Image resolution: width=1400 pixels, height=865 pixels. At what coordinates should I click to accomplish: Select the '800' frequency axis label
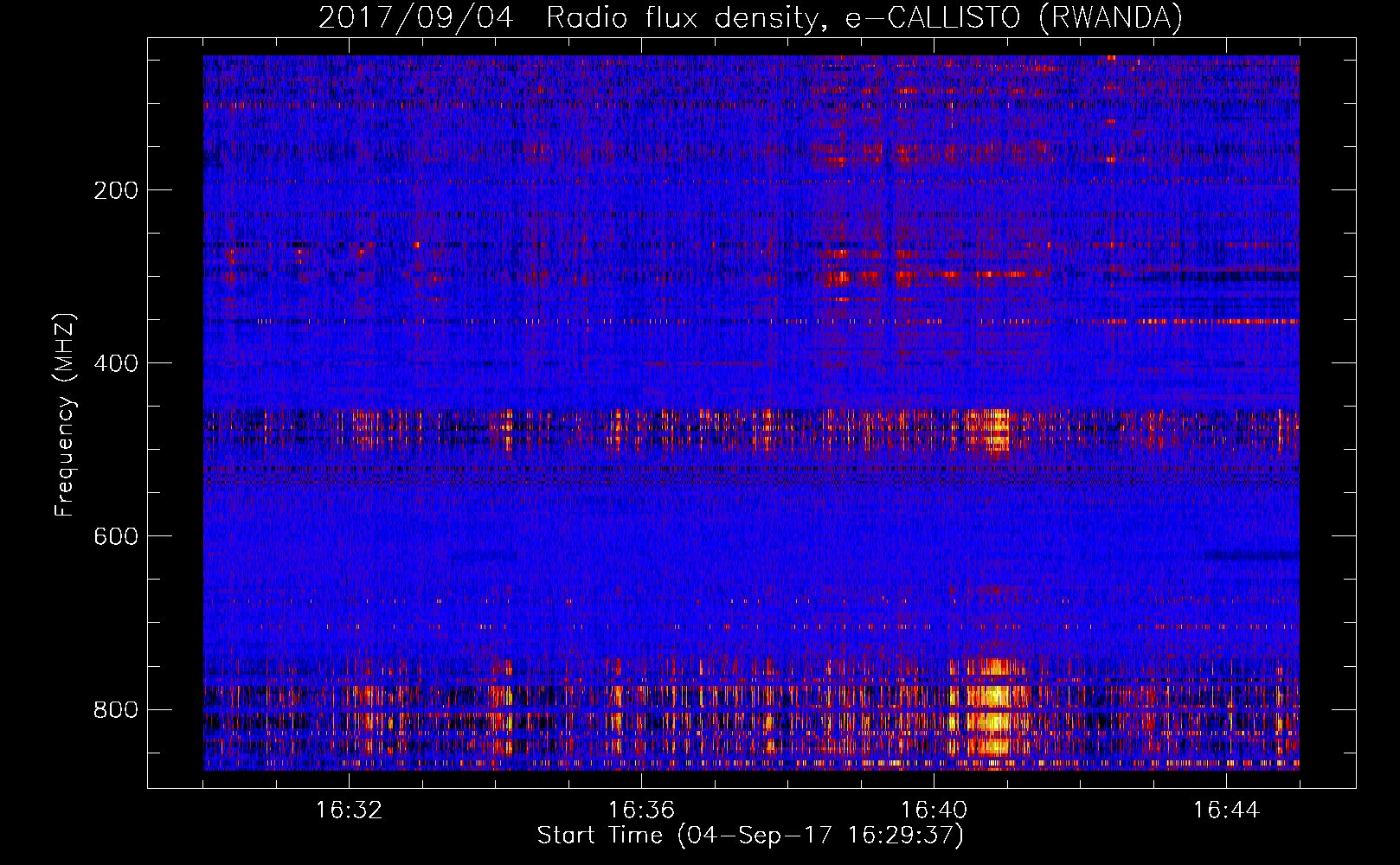(x=116, y=710)
